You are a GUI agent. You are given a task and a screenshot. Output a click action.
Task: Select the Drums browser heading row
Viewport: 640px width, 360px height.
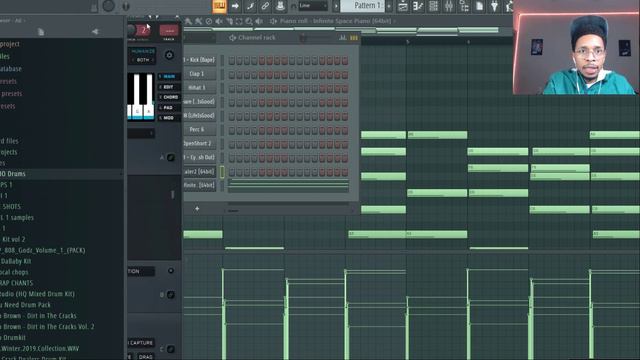pos(61,174)
